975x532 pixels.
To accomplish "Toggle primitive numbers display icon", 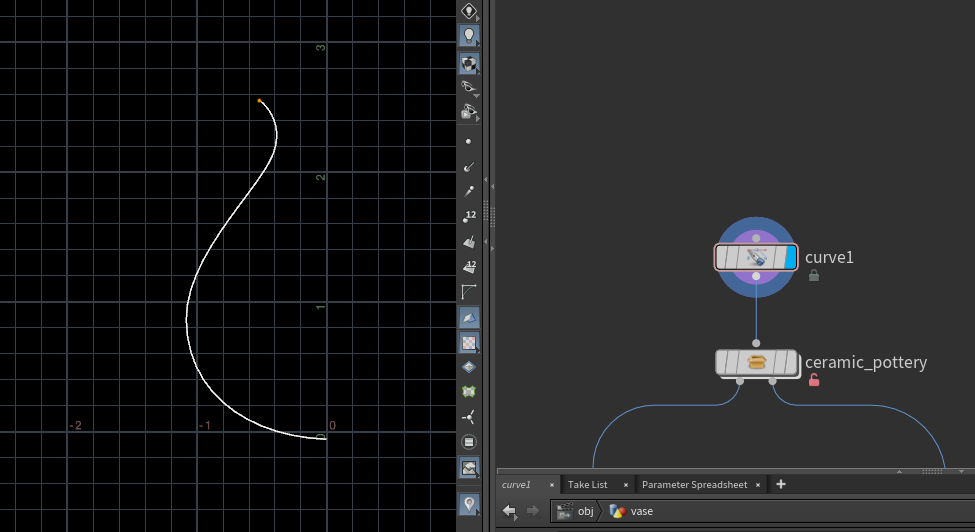I will tap(468, 267).
